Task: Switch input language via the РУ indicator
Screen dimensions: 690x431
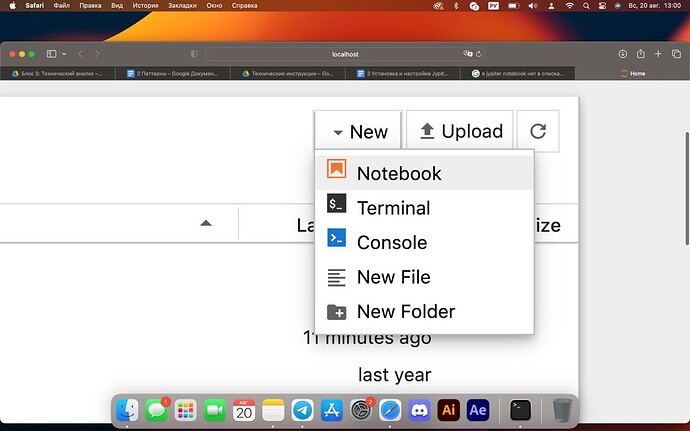Action: (x=493, y=6)
